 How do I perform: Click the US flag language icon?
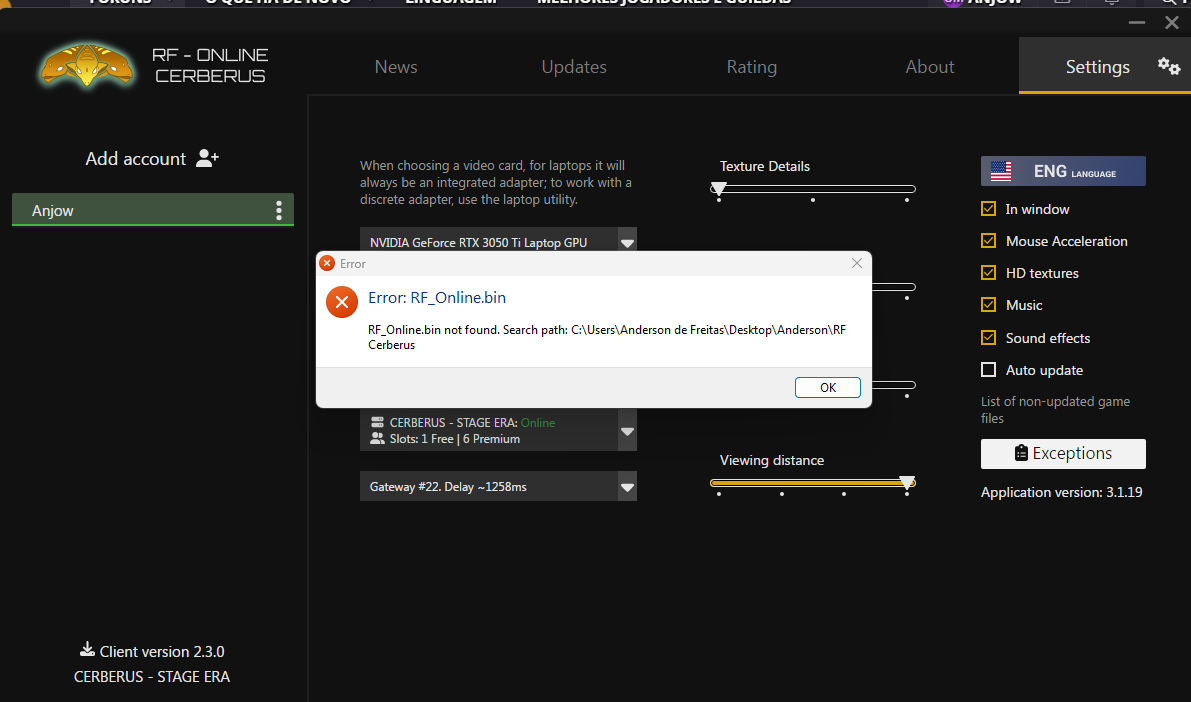pos(1001,171)
